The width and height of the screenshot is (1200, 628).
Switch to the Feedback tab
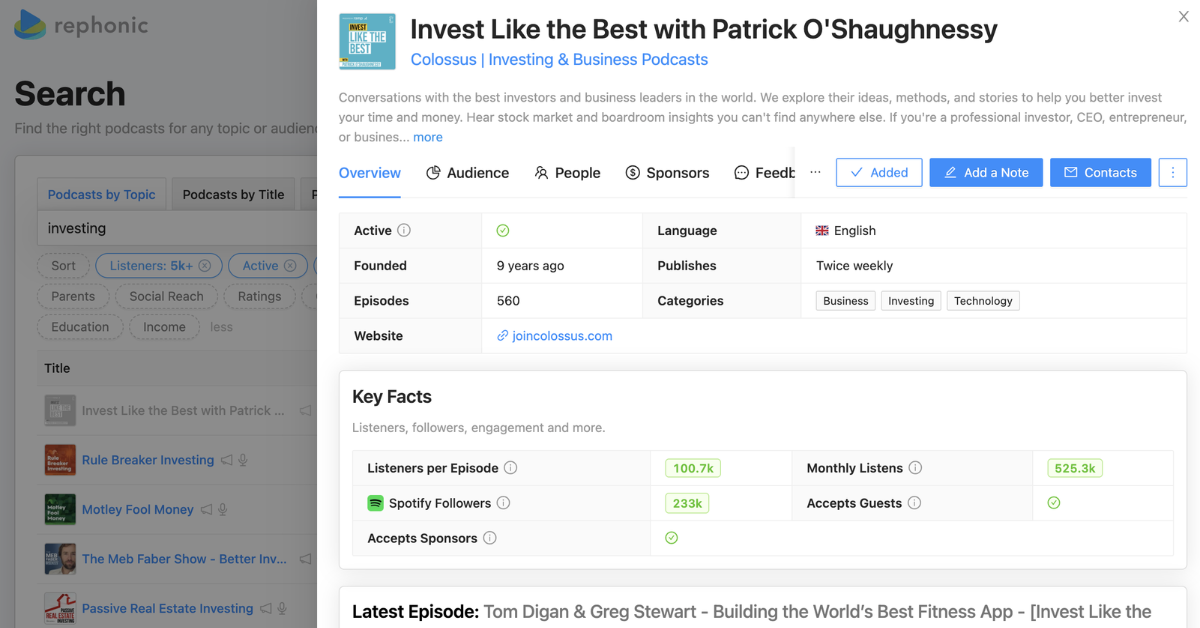pyautogui.click(x=765, y=173)
